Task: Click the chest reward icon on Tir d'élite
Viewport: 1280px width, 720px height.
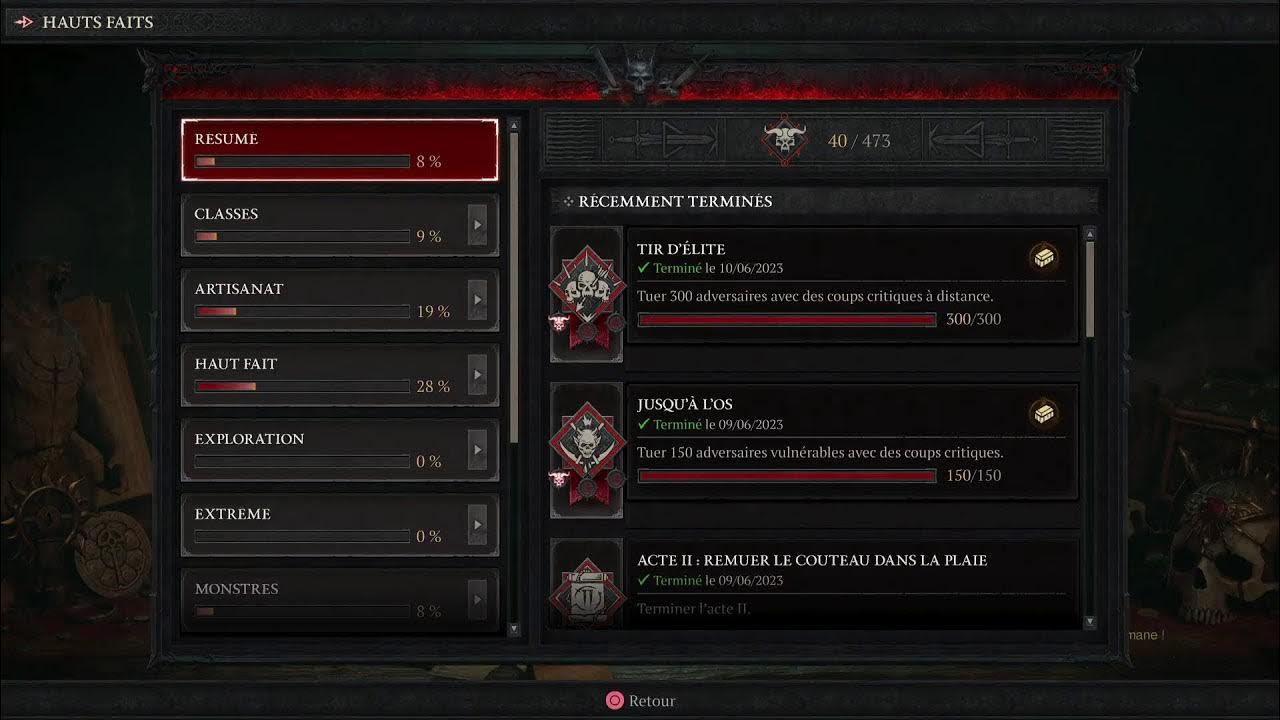Action: pos(1045,258)
